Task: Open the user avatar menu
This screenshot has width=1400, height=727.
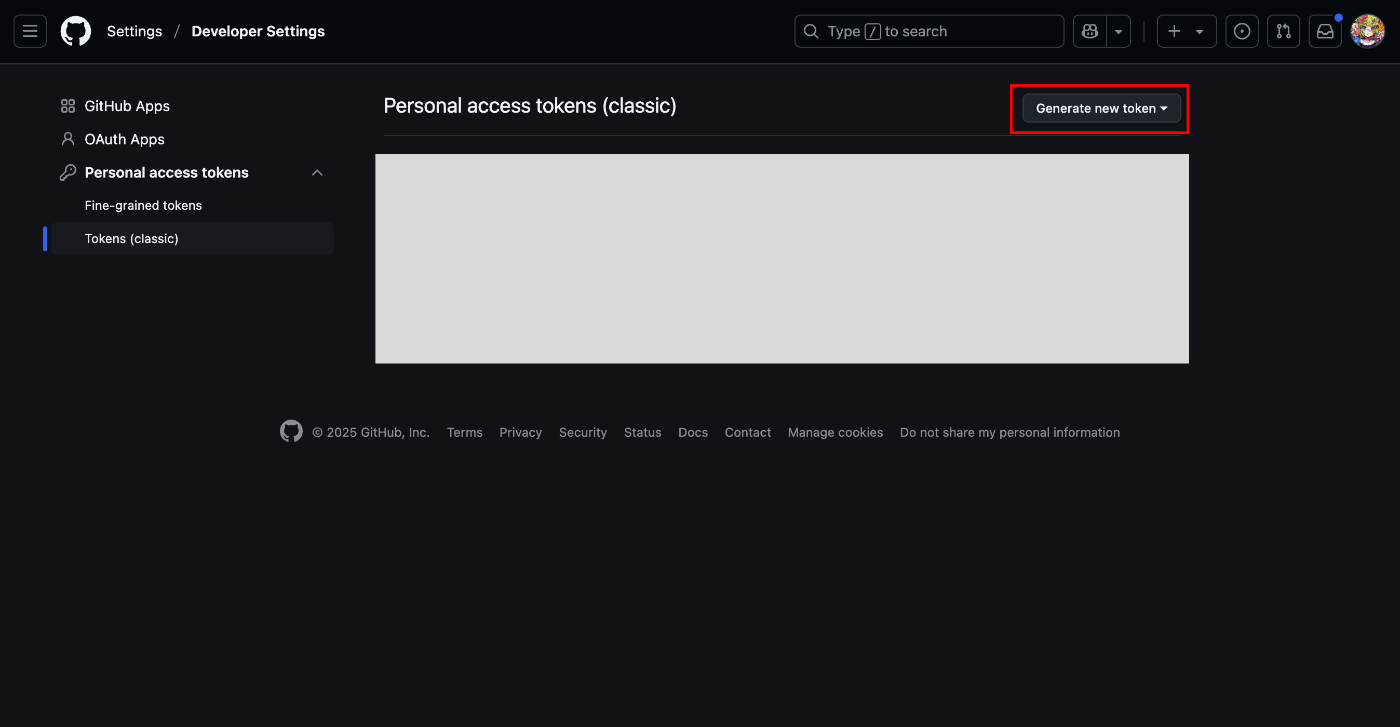Action: coord(1367,31)
